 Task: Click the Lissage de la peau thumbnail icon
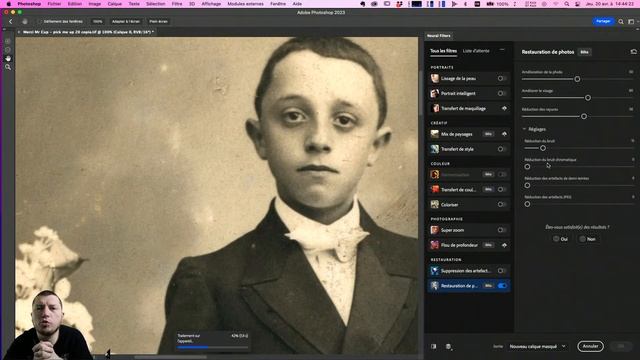pyautogui.click(x=435, y=78)
